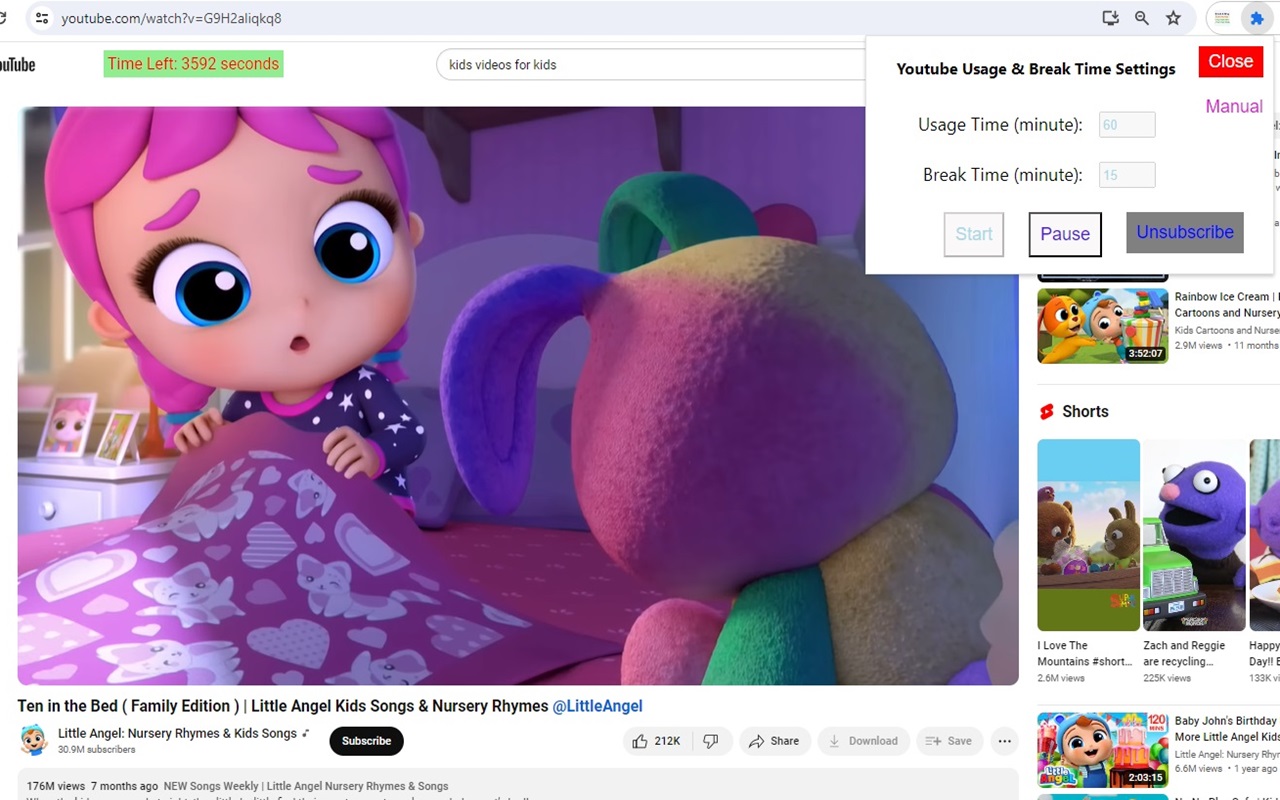Click the Break Time minute input field
The width and height of the screenshot is (1280, 800).
1127,175
